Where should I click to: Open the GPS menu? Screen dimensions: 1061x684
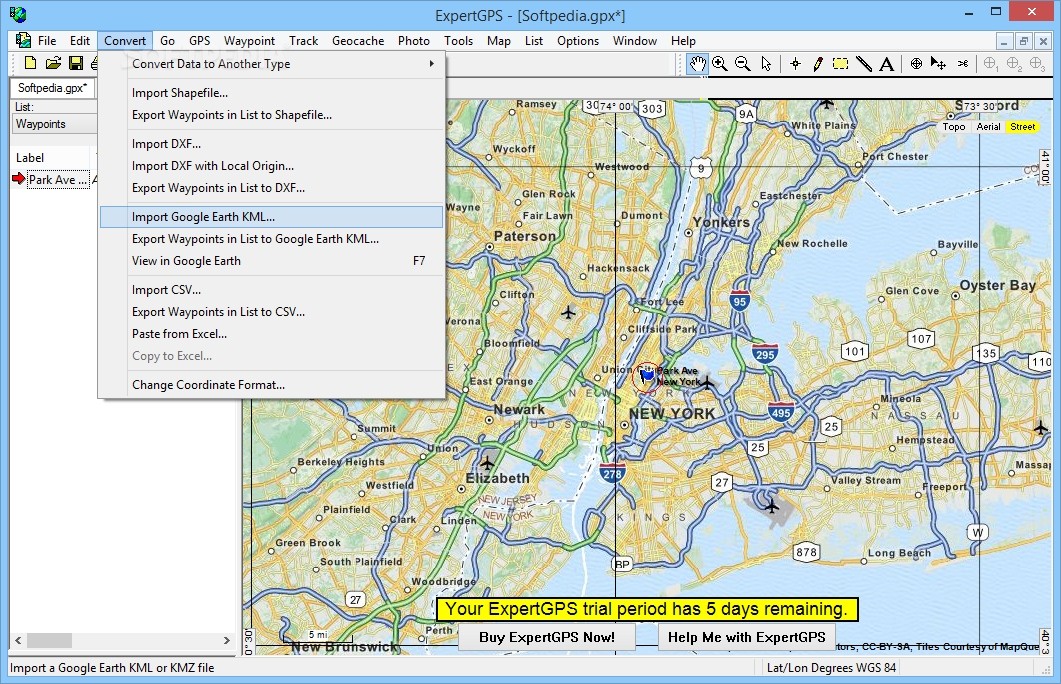(200, 41)
